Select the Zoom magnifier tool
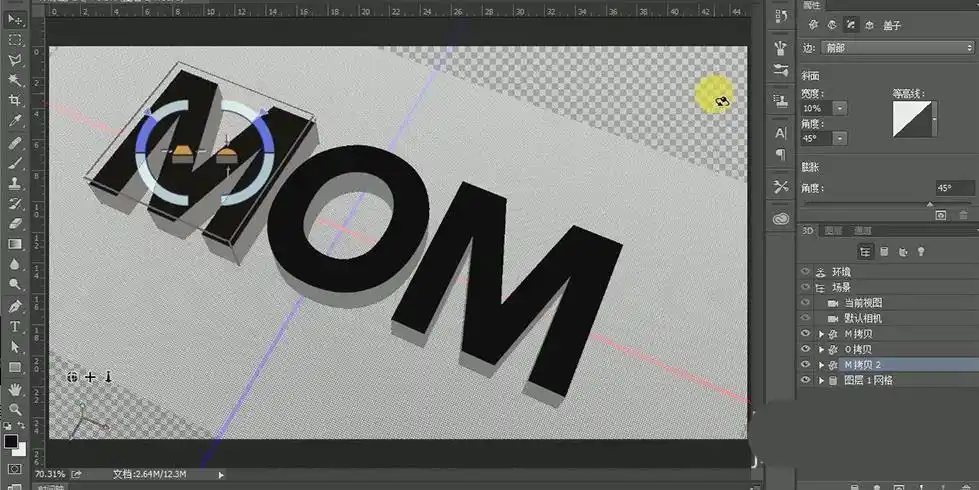This screenshot has width=979, height=490. point(16,409)
